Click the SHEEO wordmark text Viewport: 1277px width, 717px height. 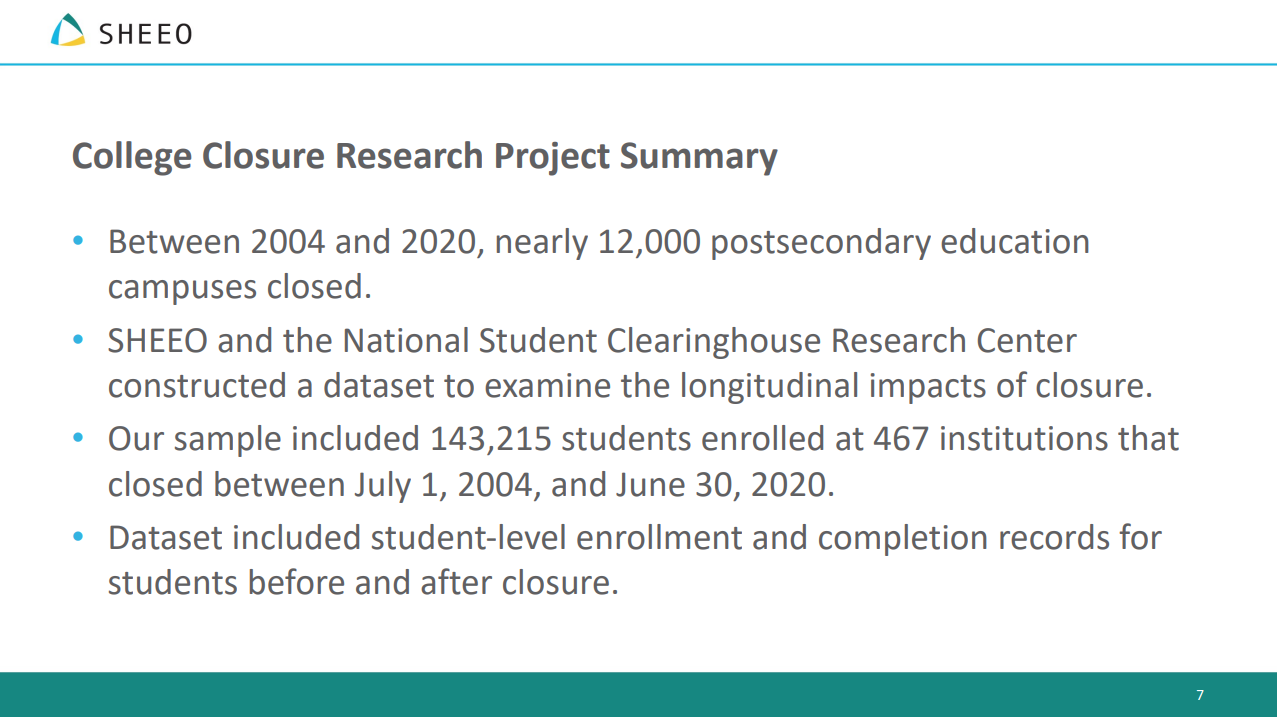[x=146, y=34]
